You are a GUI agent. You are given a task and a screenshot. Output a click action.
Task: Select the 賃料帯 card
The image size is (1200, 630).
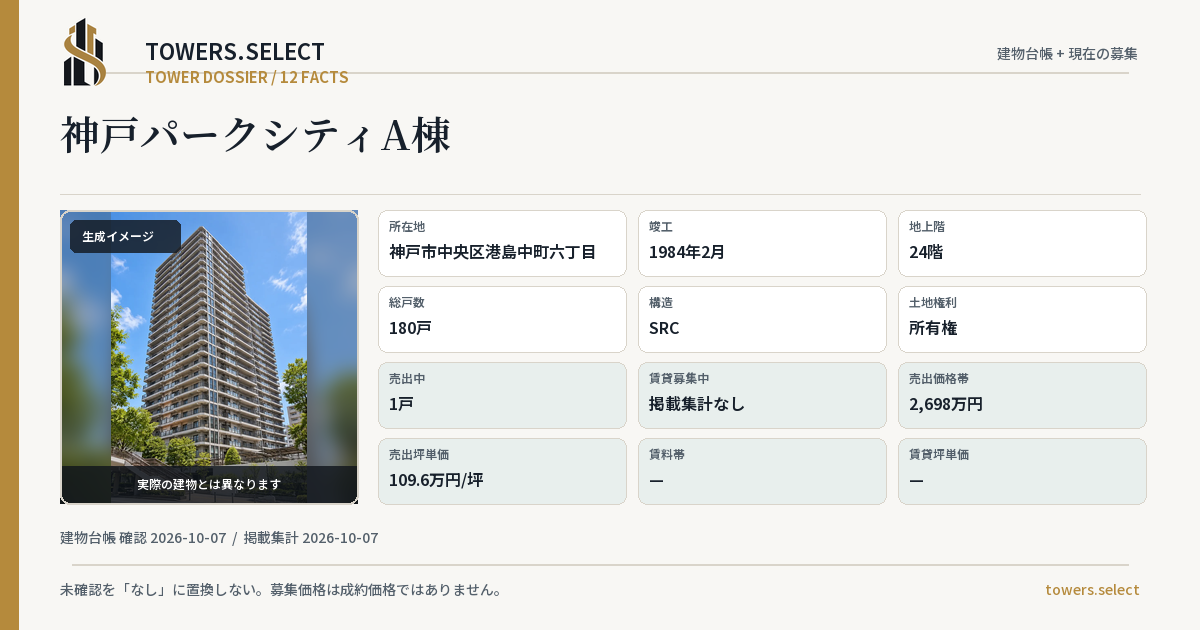tap(762, 471)
